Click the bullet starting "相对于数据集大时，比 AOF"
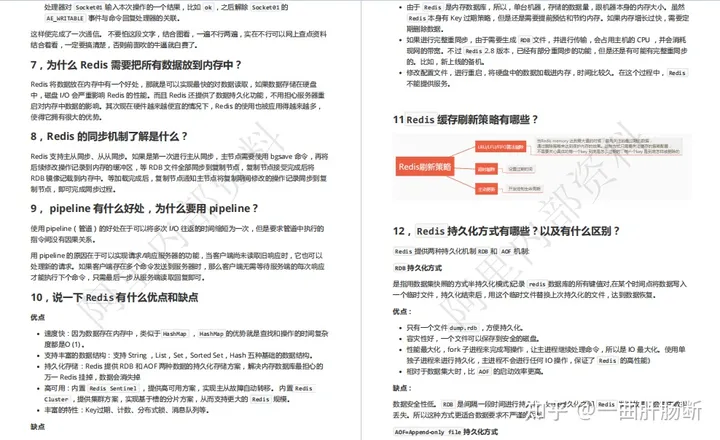 pyautogui.click(x=475, y=372)
